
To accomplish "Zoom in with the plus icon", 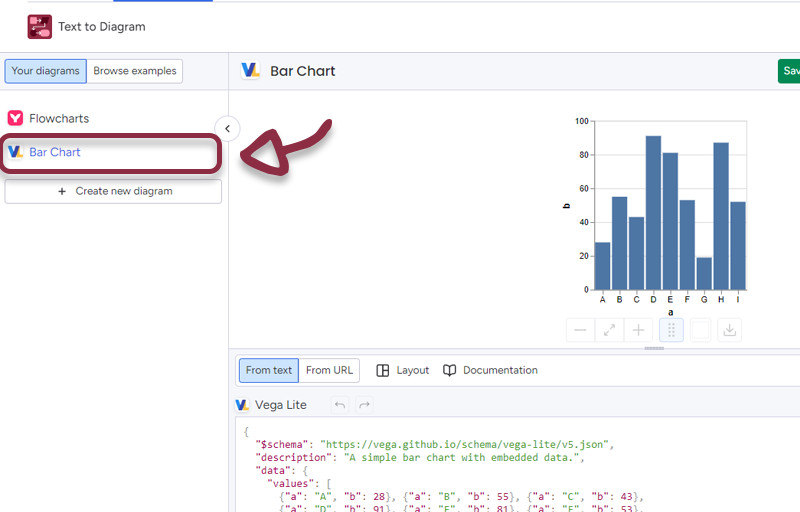I will tap(638, 330).
